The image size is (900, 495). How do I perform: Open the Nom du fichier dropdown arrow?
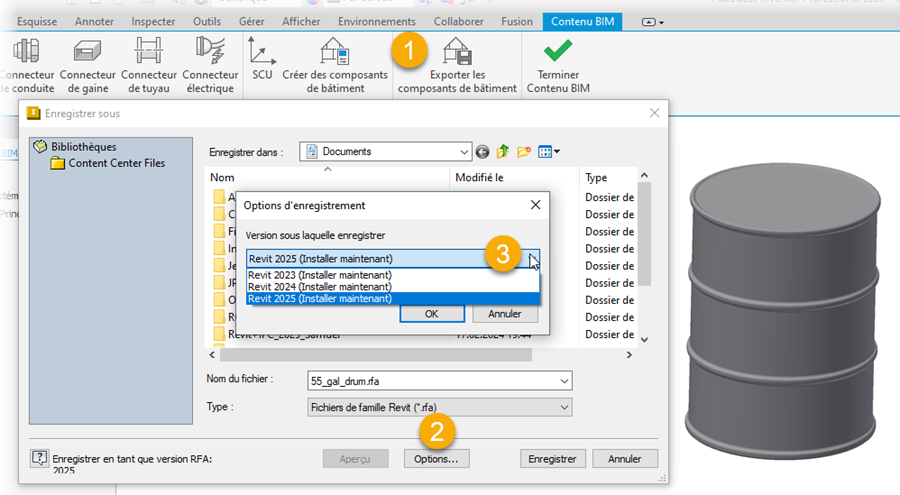point(564,381)
